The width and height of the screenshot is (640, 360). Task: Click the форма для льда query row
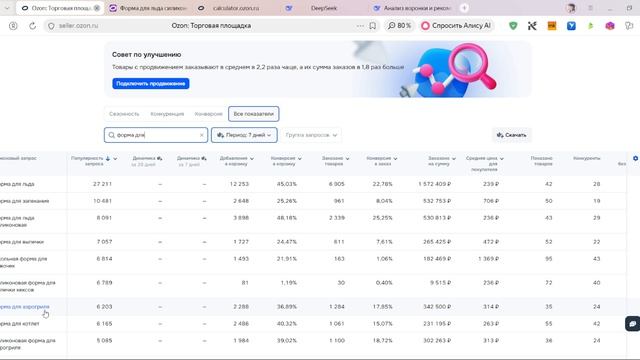pyautogui.click(x=313, y=184)
